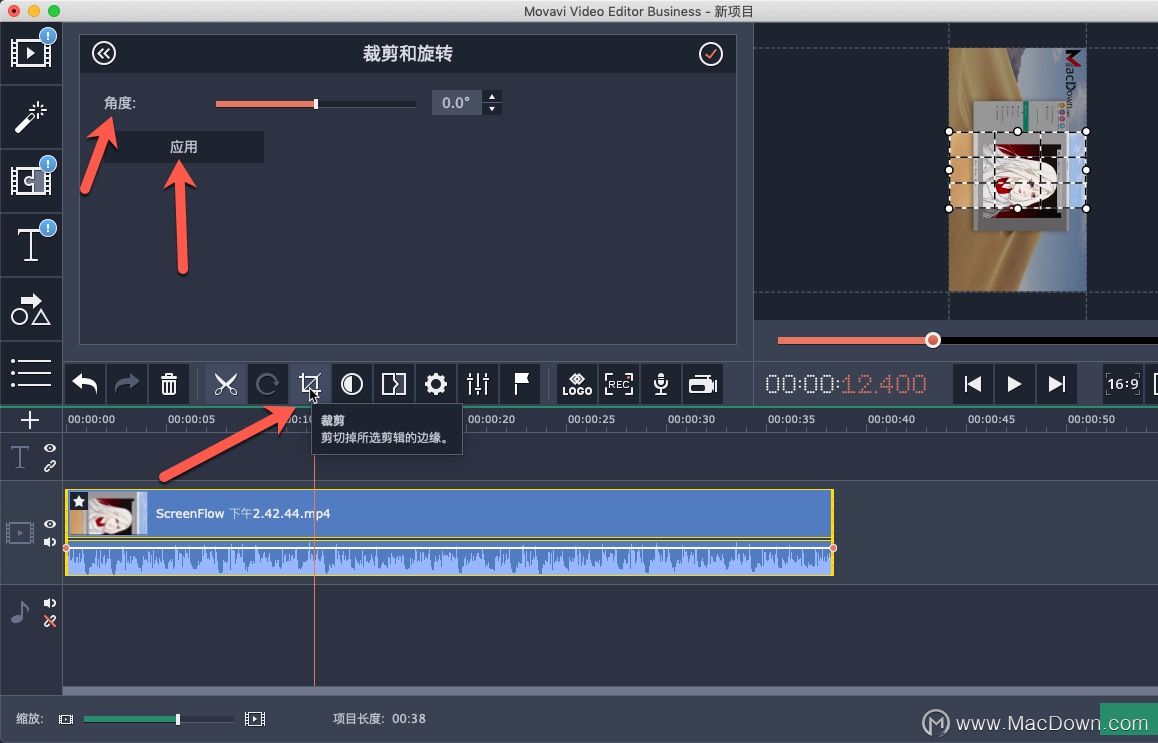Mute the music audio track
The height and width of the screenshot is (743, 1158).
pos(49,603)
